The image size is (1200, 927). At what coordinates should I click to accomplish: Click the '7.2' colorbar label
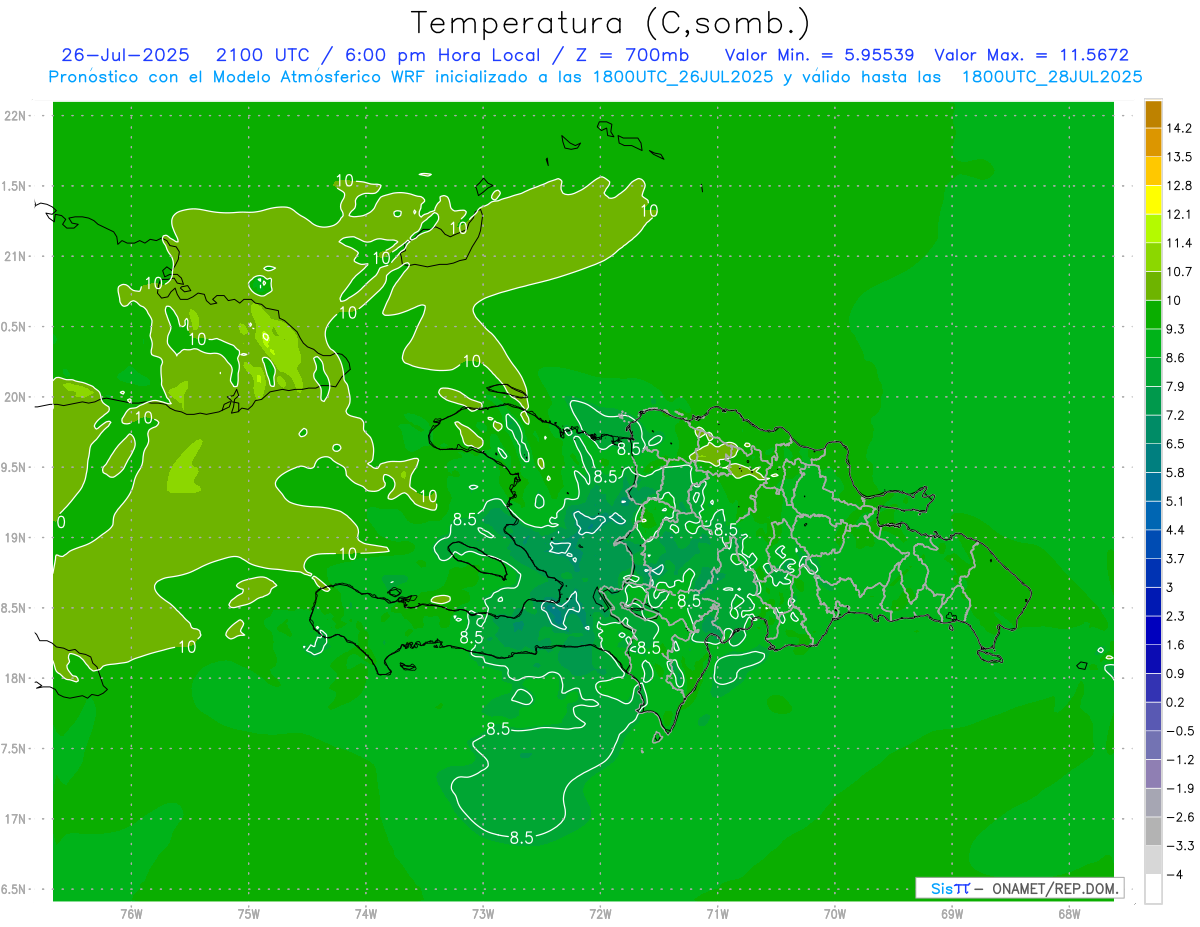click(1176, 415)
